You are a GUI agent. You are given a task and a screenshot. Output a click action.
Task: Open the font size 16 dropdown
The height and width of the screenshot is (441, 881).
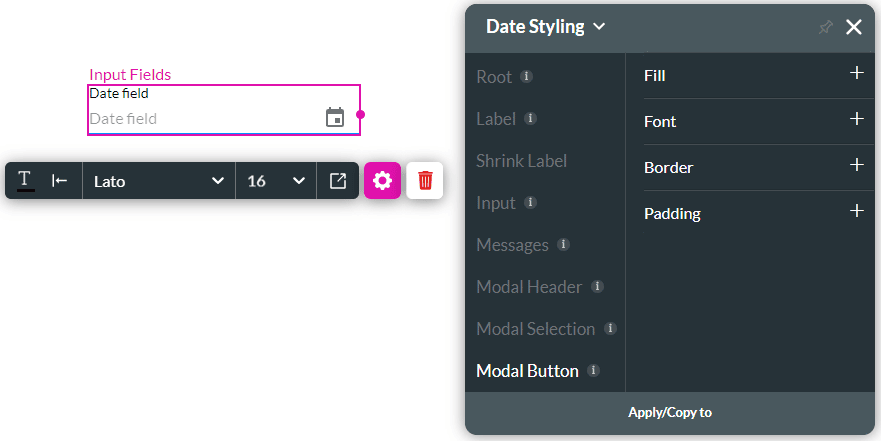276,181
